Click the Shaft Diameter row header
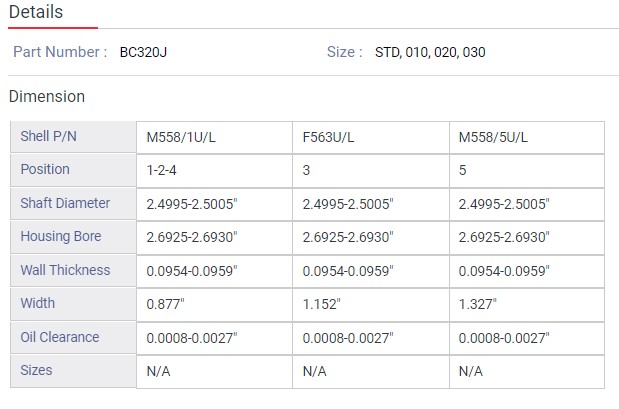This screenshot has height=409, width=619. (65, 204)
